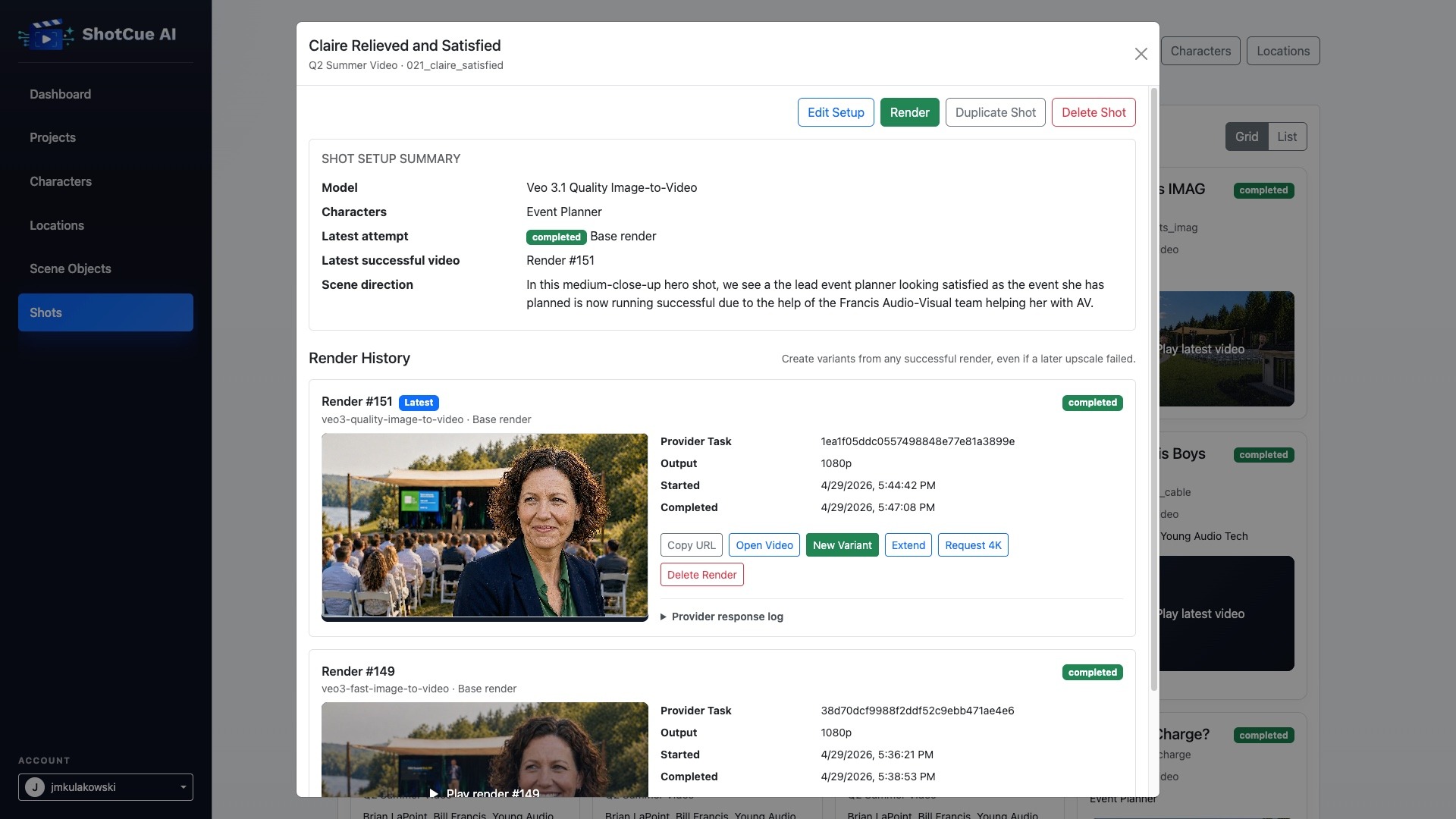Select provider task ID 1ea1f05ddc0557498848e77e81a3899e
1456x819 pixels.
[x=918, y=441]
